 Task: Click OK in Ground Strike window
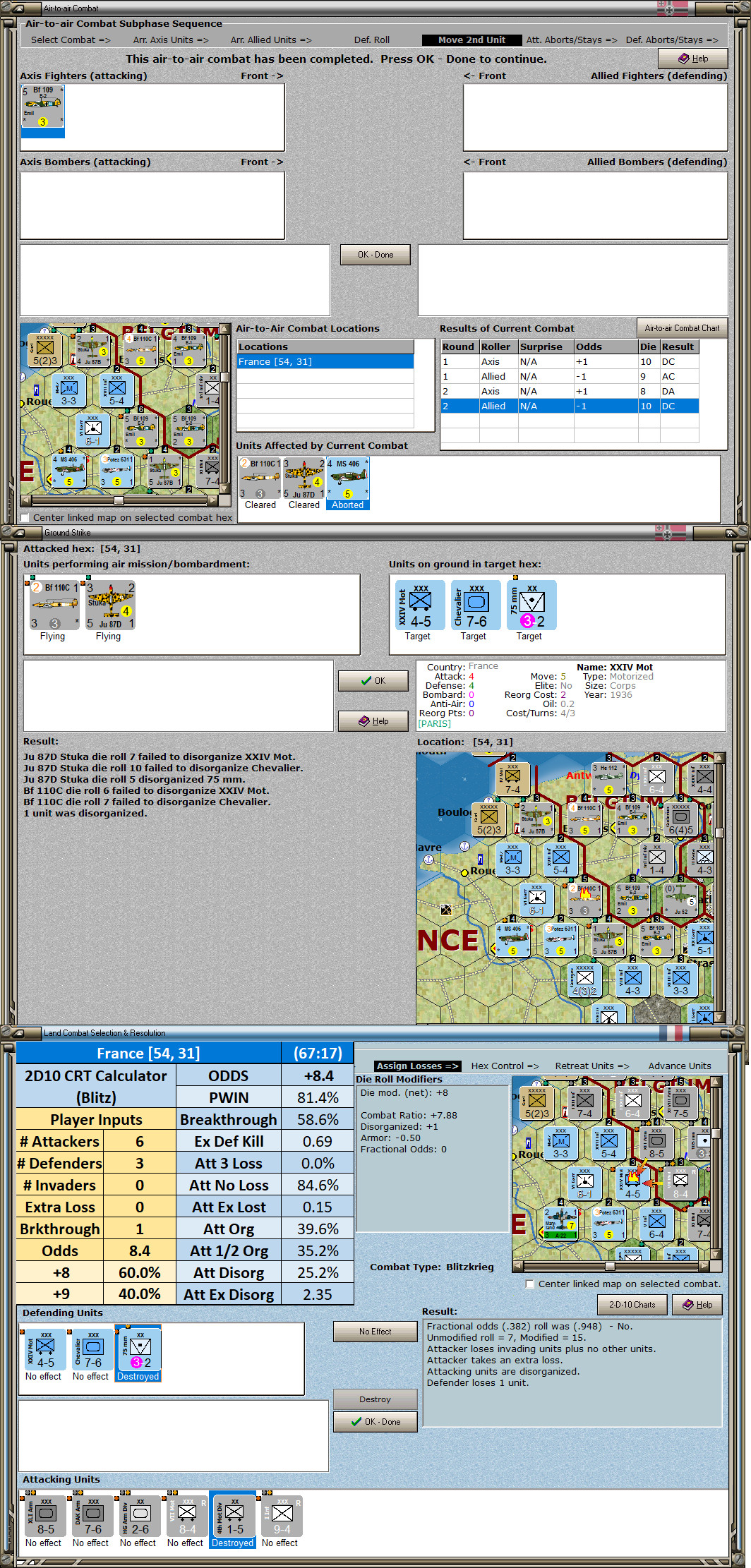tap(373, 680)
